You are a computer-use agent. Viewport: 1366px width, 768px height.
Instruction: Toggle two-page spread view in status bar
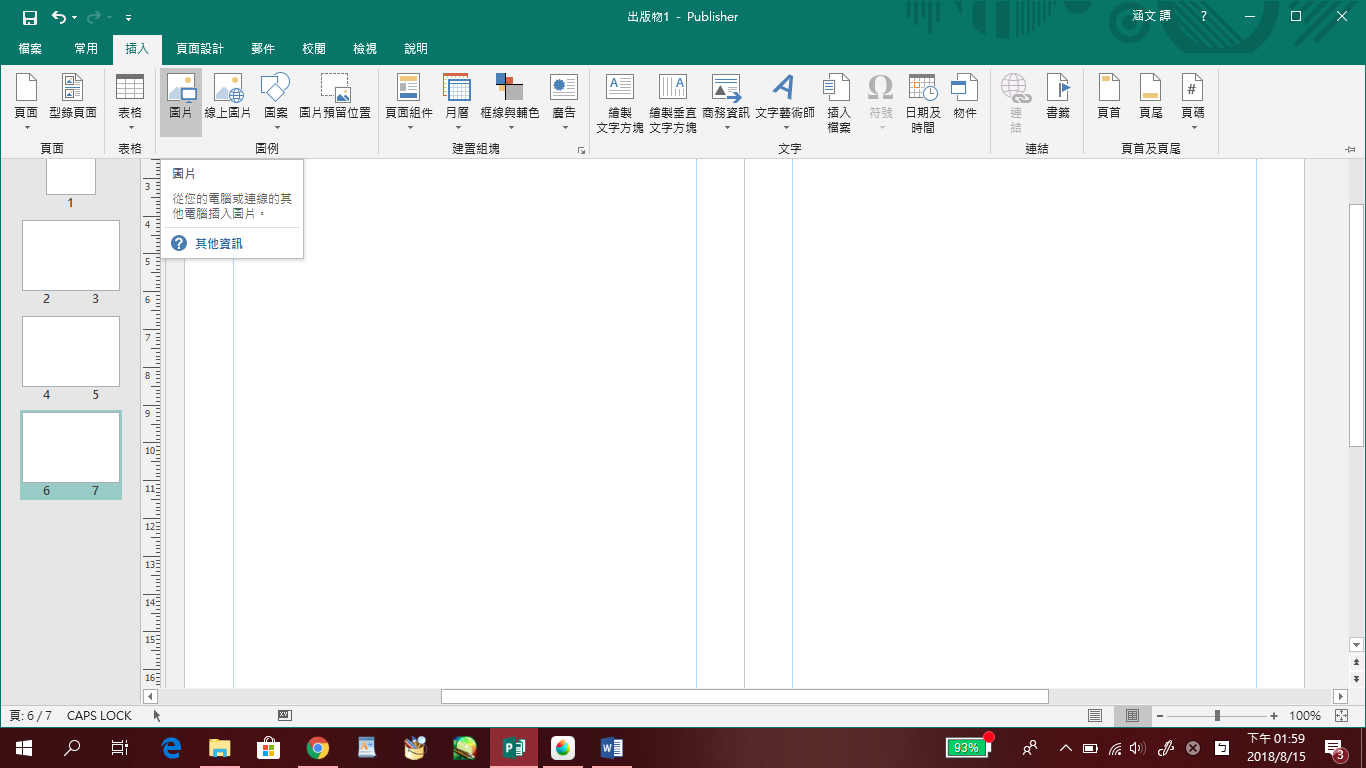1132,716
